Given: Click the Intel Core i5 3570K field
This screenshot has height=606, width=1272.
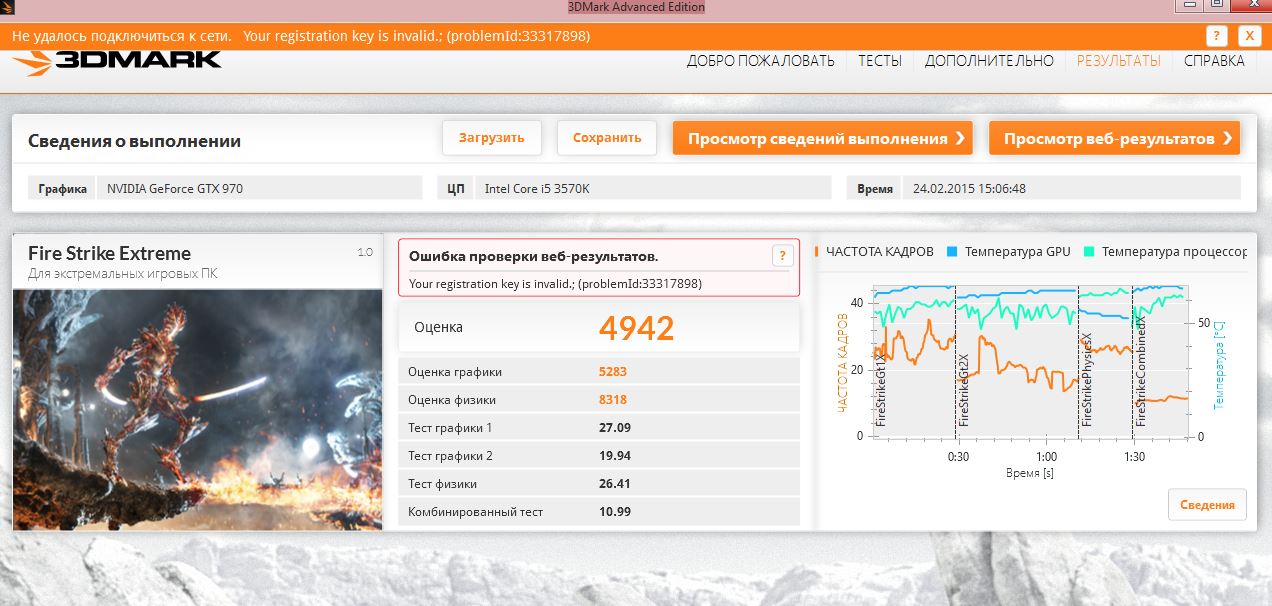Looking at the screenshot, I should click(654, 188).
